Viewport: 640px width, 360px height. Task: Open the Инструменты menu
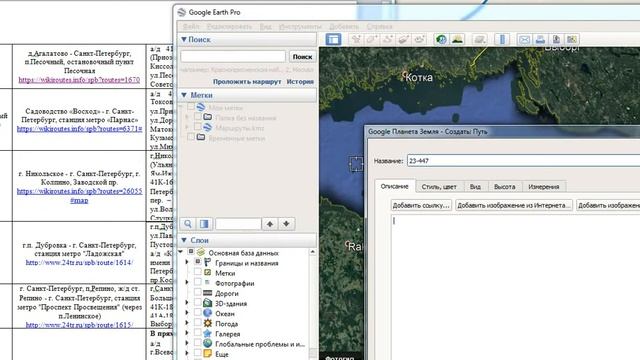(300, 27)
